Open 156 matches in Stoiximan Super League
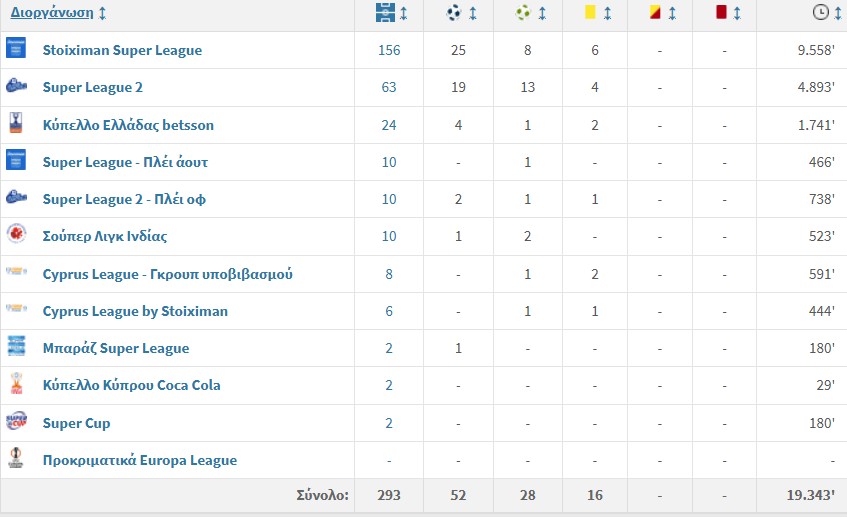 tap(389, 50)
